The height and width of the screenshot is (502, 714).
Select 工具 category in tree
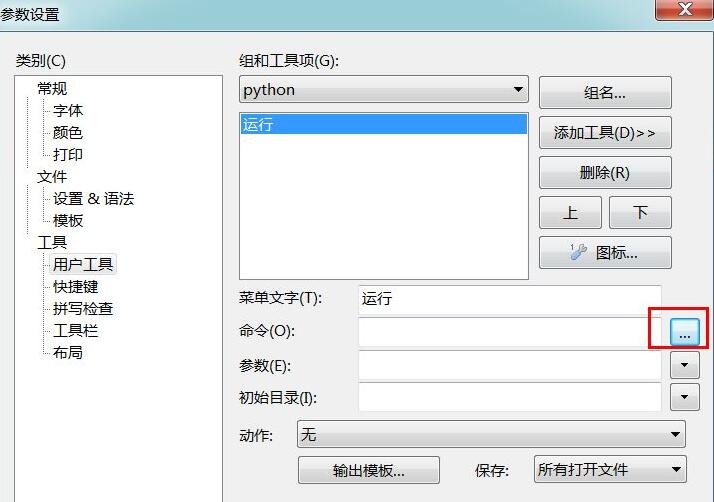(x=52, y=242)
